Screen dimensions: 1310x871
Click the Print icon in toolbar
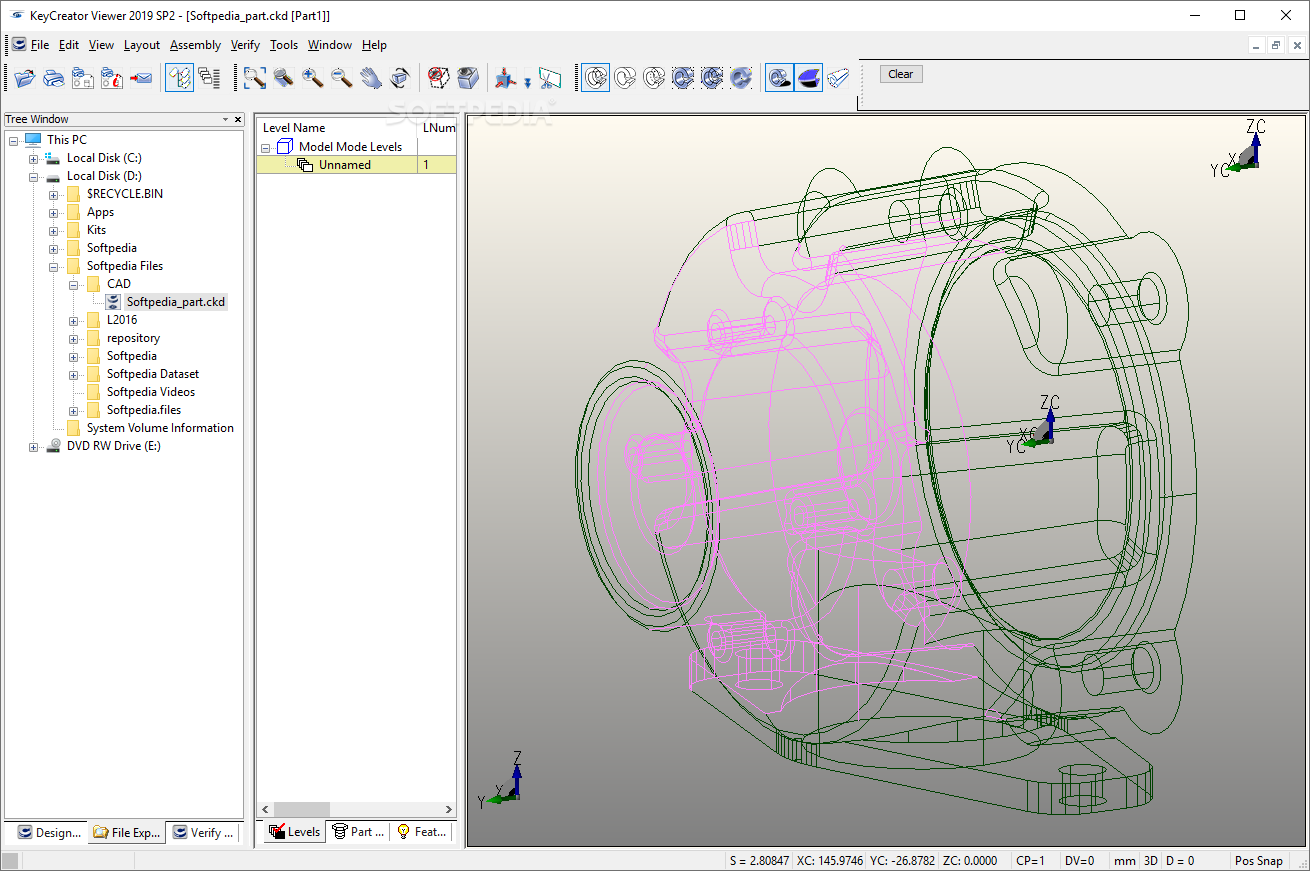tap(54, 78)
